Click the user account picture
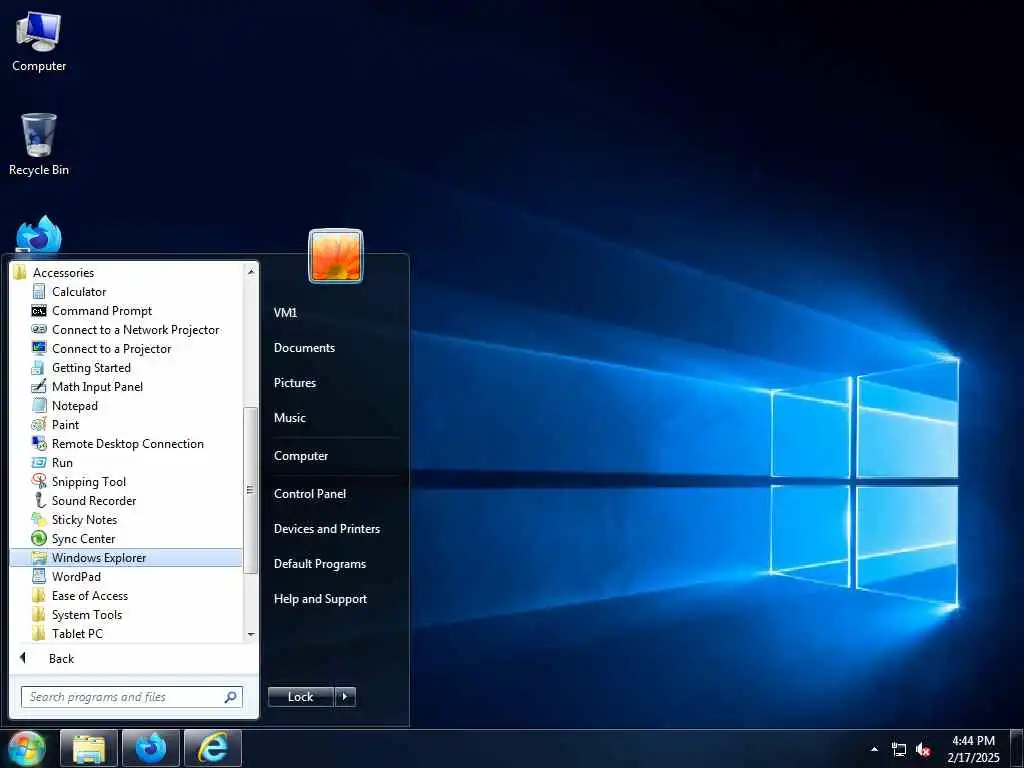The height and width of the screenshot is (768, 1024). tap(336, 256)
